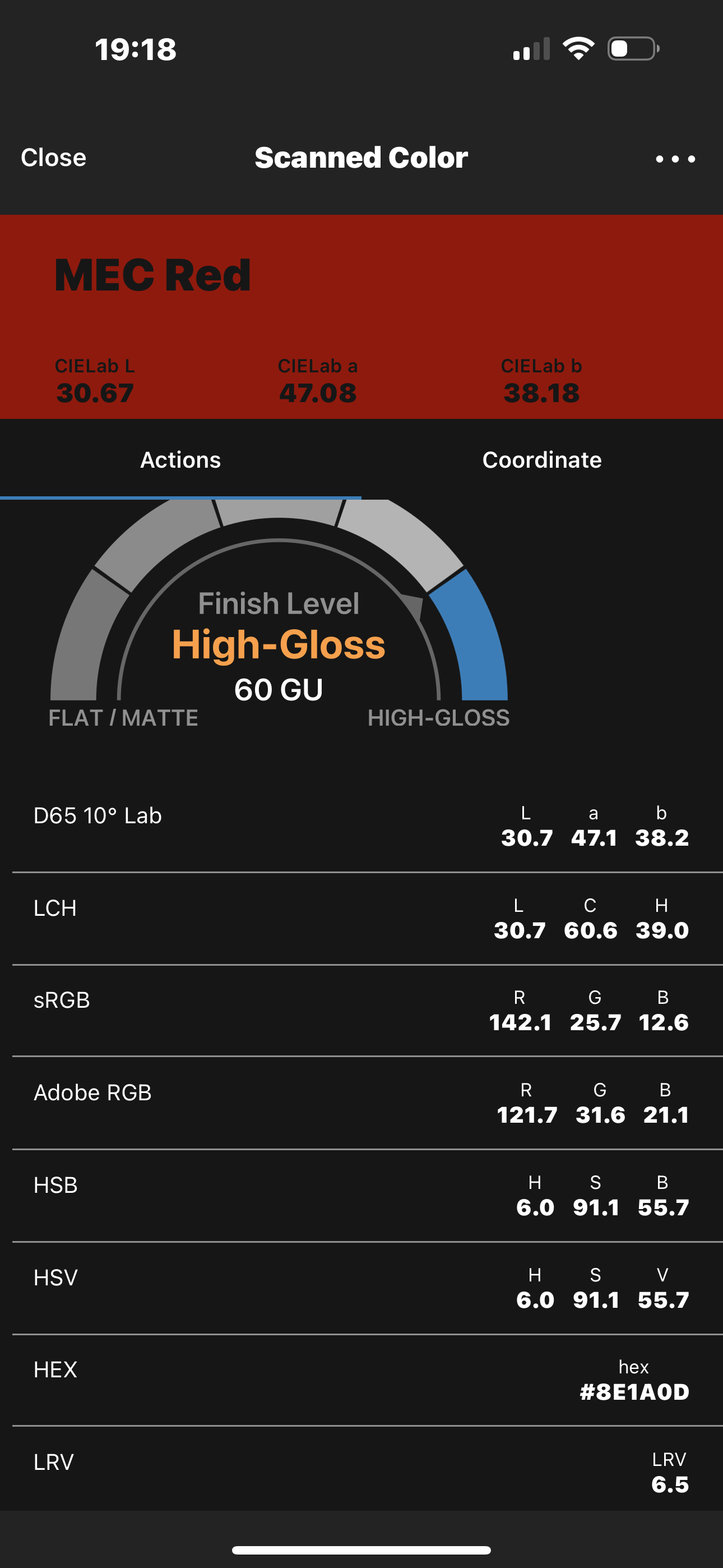723x1568 pixels.
Task: Tap the red scanned color swatch banner
Action: (x=361, y=316)
